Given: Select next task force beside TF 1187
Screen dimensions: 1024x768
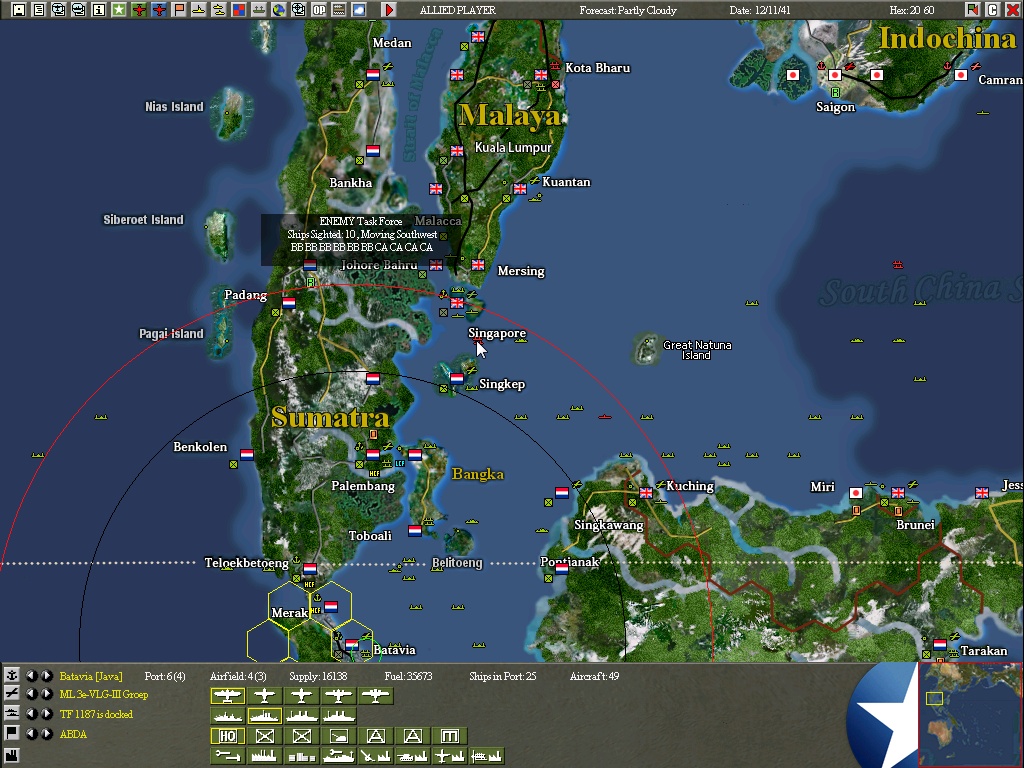Looking at the screenshot, I should point(46,713).
